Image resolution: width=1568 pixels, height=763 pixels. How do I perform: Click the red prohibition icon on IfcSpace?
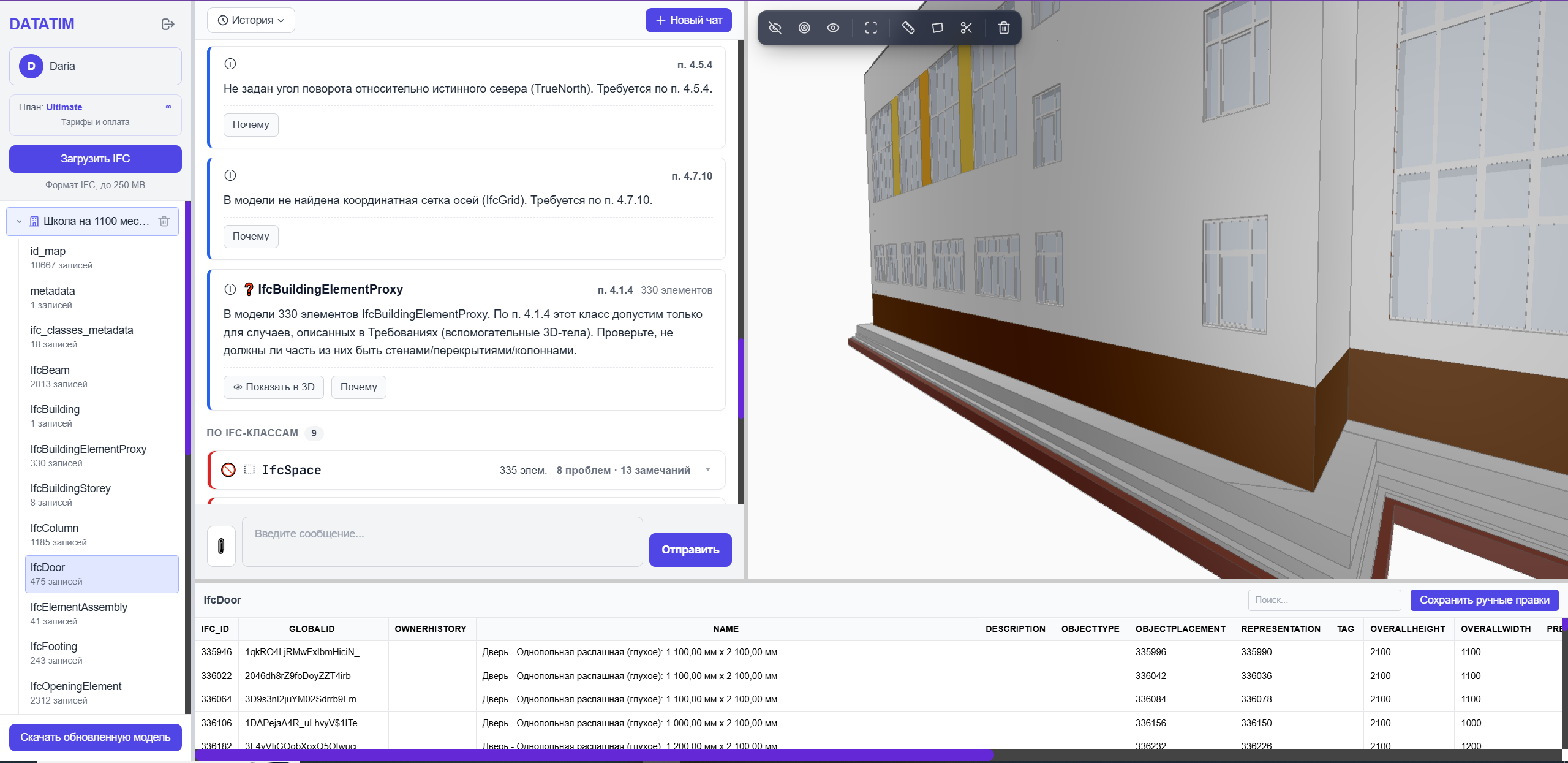click(228, 470)
